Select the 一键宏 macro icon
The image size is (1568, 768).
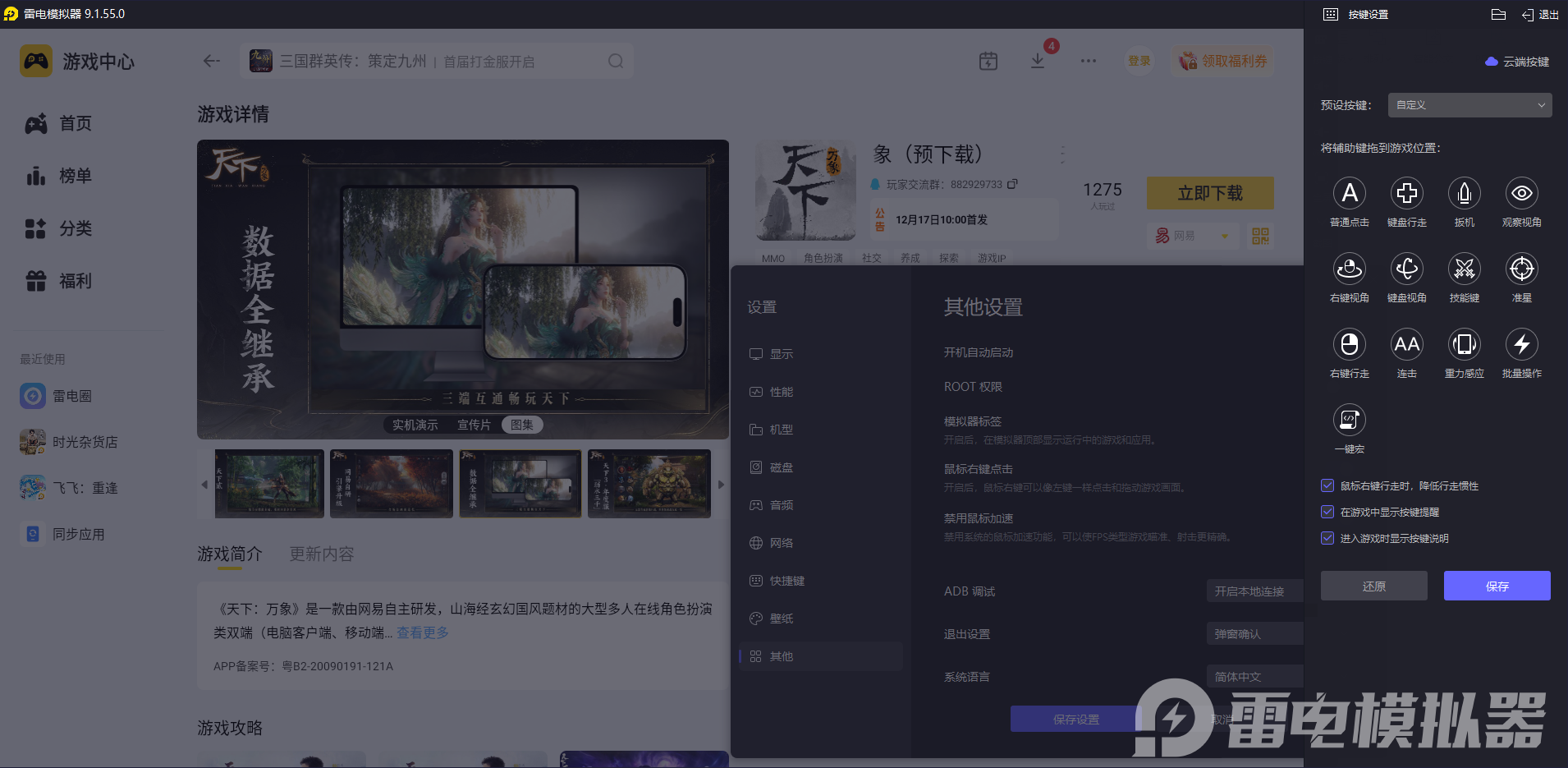tap(1349, 420)
